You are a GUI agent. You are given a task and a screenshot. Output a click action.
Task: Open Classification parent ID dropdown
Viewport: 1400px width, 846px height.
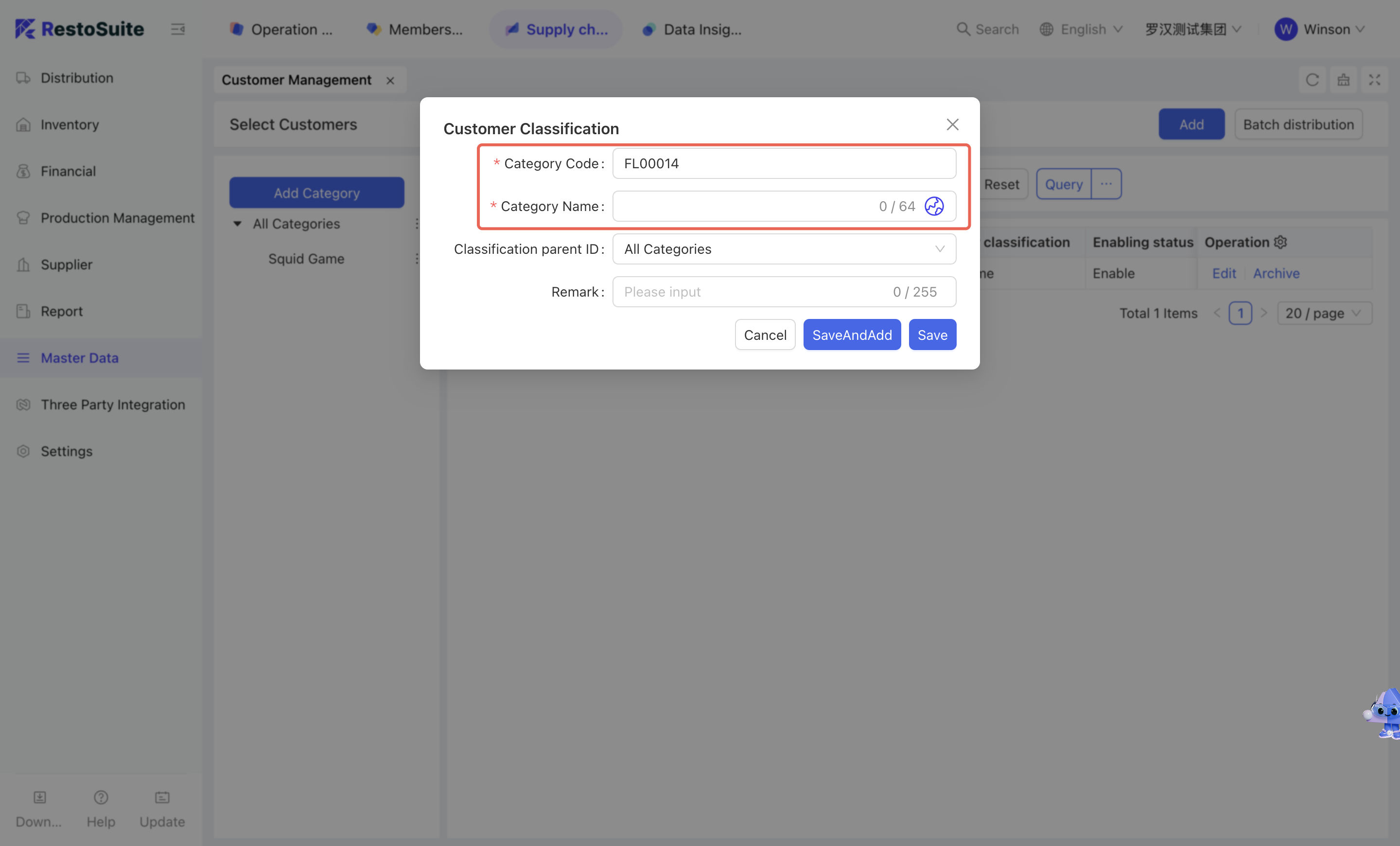click(x=784, y=249)
